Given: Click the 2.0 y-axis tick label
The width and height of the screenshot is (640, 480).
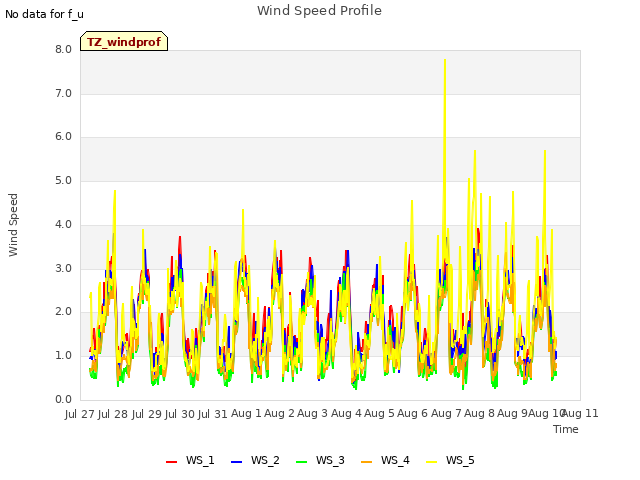Looking at the screenshot, I should pos(63,312).
